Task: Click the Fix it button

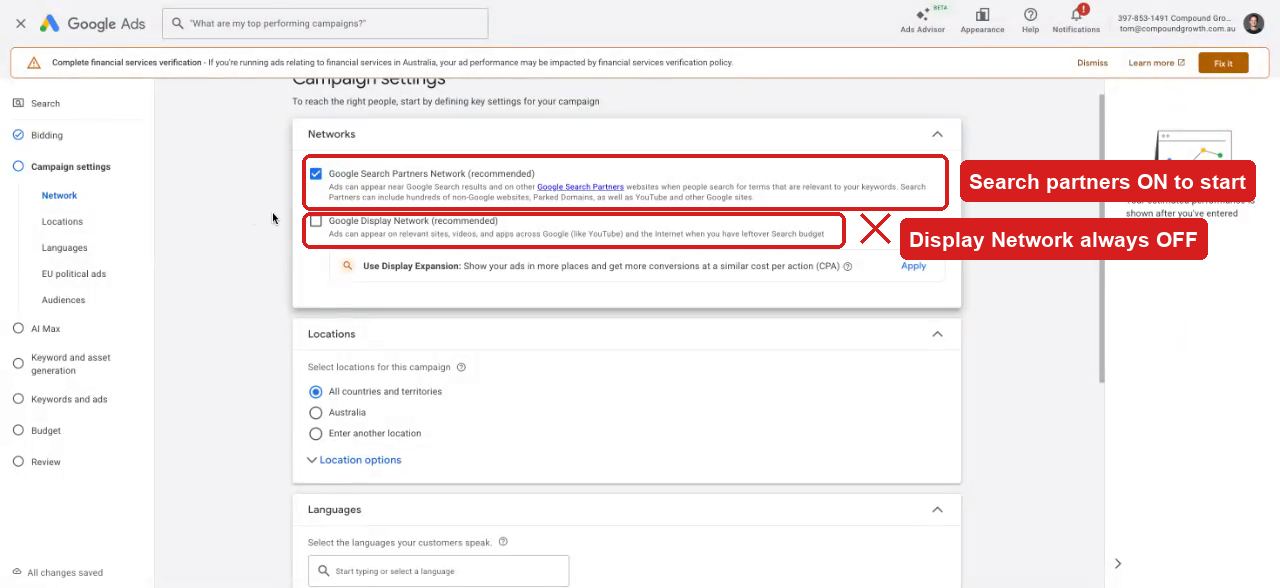Action: point(1223,63)
